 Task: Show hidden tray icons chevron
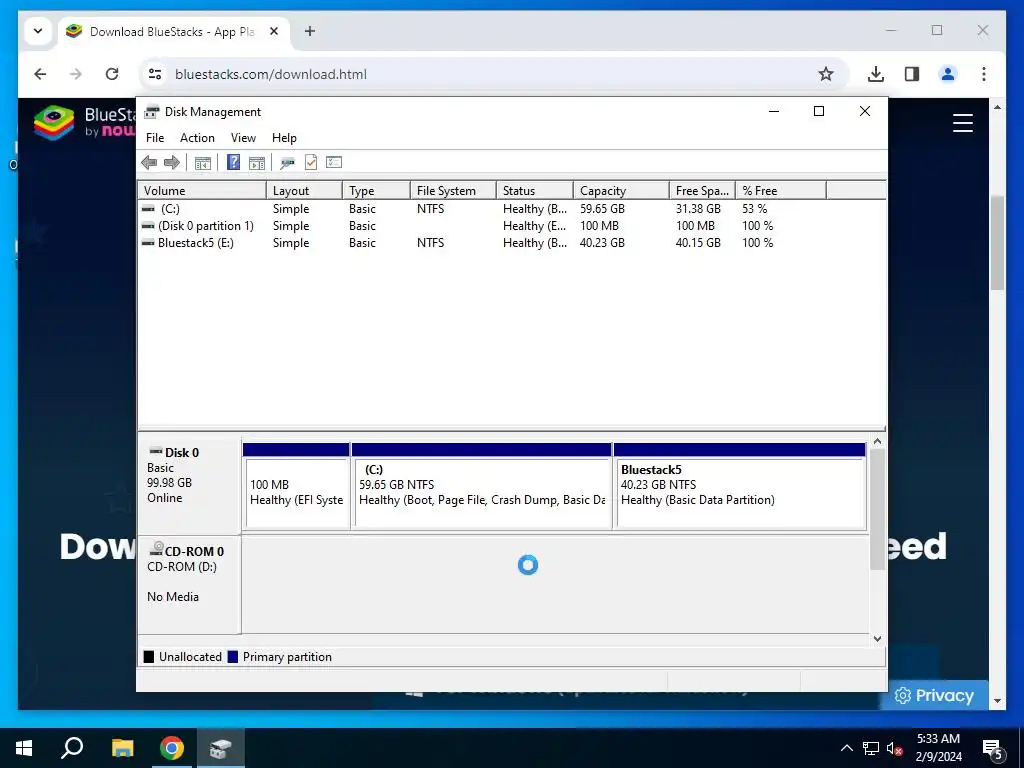tap(846, 748)
